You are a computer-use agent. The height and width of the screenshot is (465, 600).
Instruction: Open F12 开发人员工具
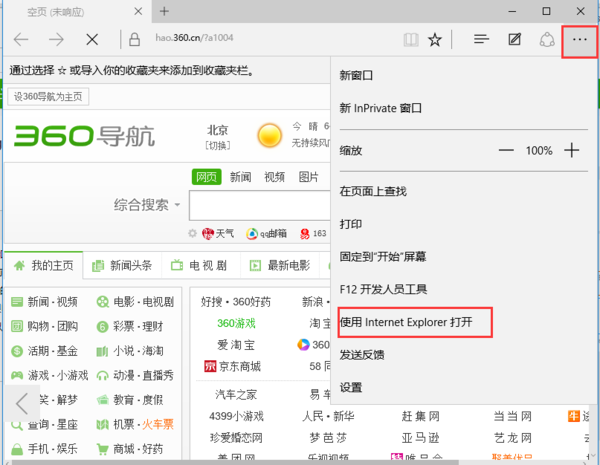(383, 289)
